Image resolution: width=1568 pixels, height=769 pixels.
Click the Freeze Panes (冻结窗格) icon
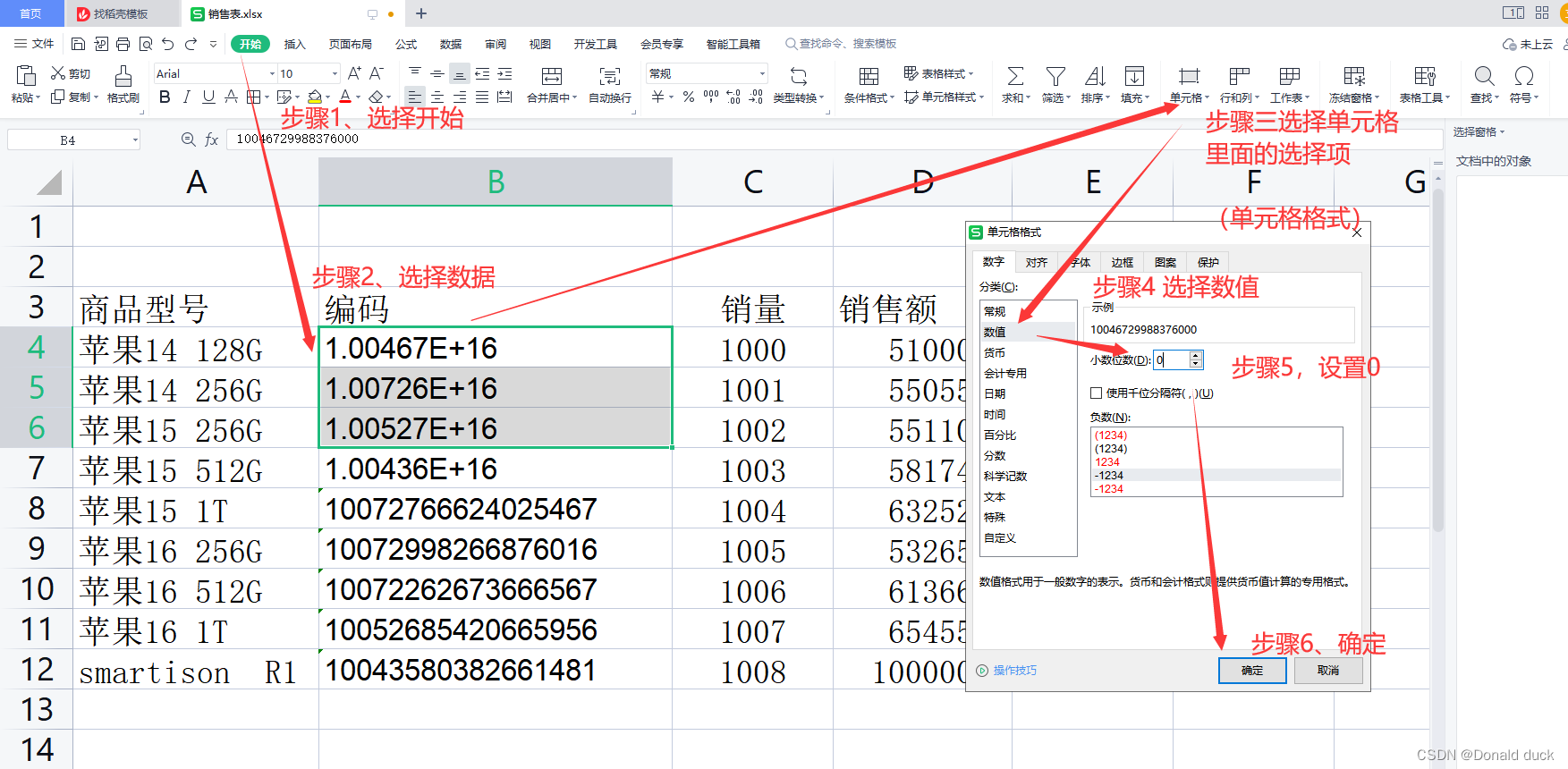[x=1354, y=76]
